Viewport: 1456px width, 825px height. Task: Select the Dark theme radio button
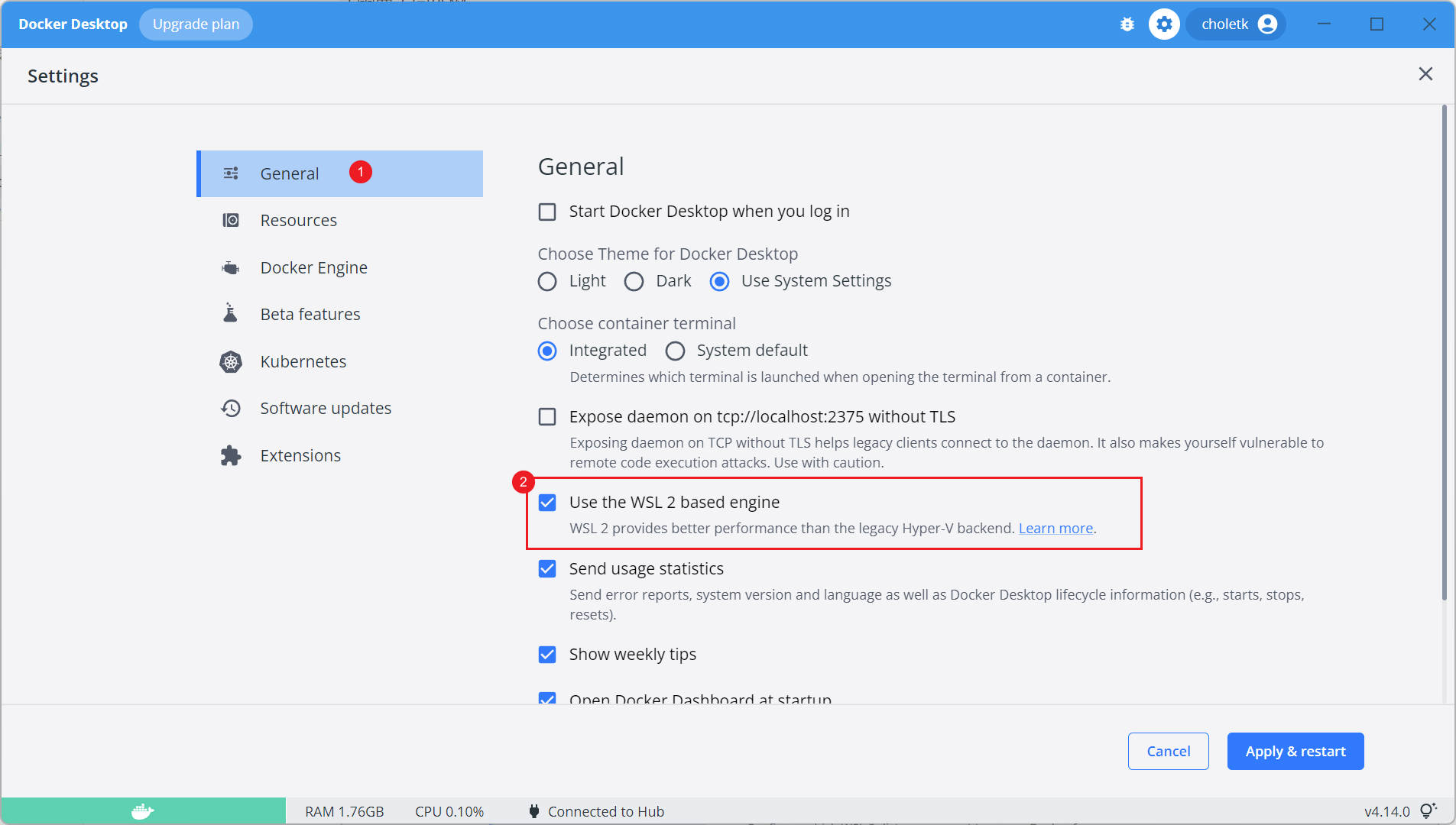[x=634, y=282]
